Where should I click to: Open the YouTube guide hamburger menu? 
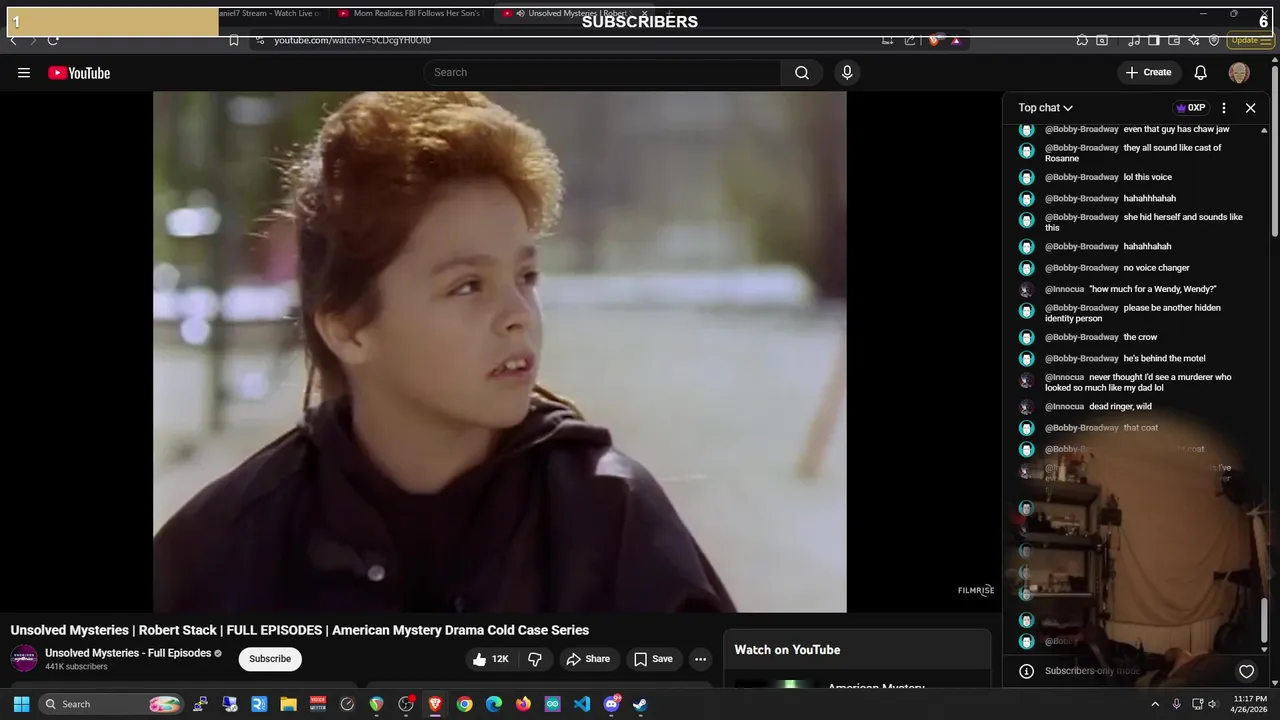[x=24, y=73]
